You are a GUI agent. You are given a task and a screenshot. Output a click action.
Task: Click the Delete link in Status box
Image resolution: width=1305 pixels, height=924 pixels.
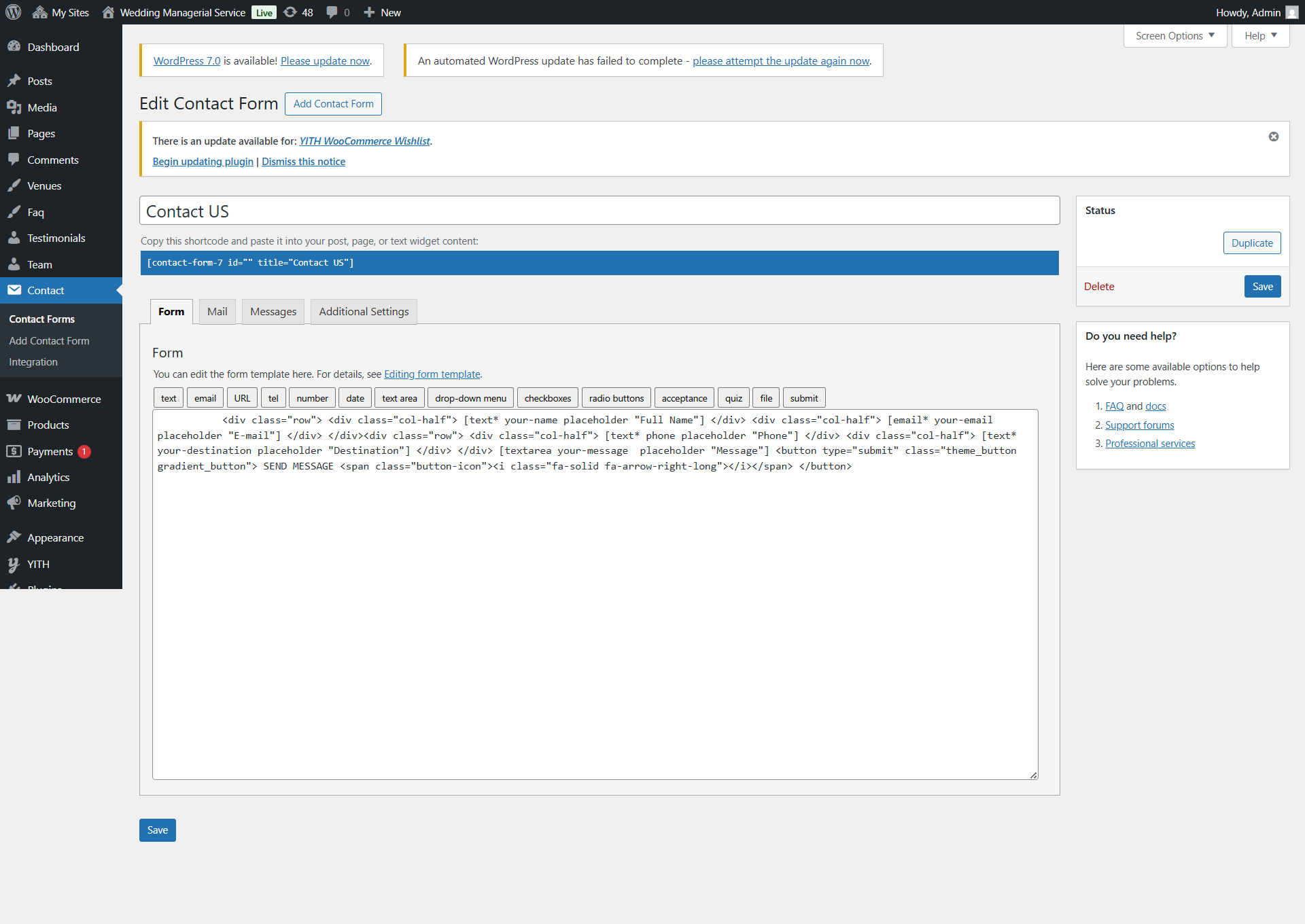click(x=1098, y=286)
